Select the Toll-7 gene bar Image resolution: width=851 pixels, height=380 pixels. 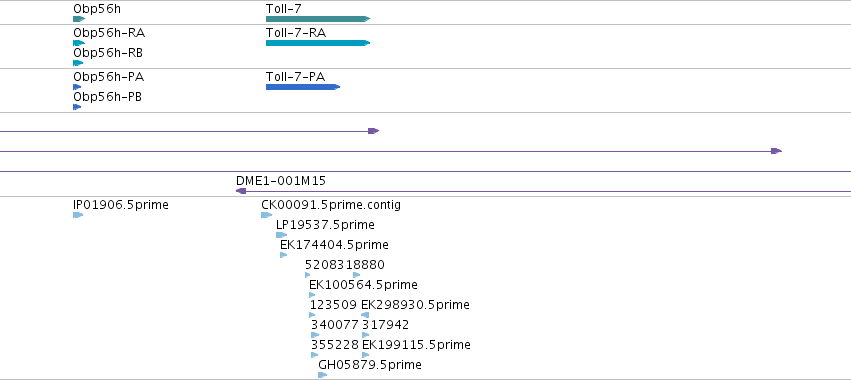tap(318, 19)
